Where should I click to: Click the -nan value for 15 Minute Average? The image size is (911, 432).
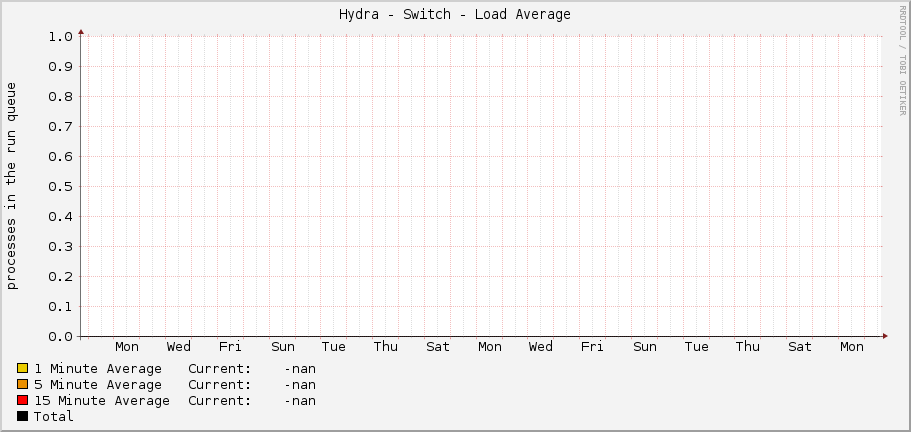click(300, 401)
